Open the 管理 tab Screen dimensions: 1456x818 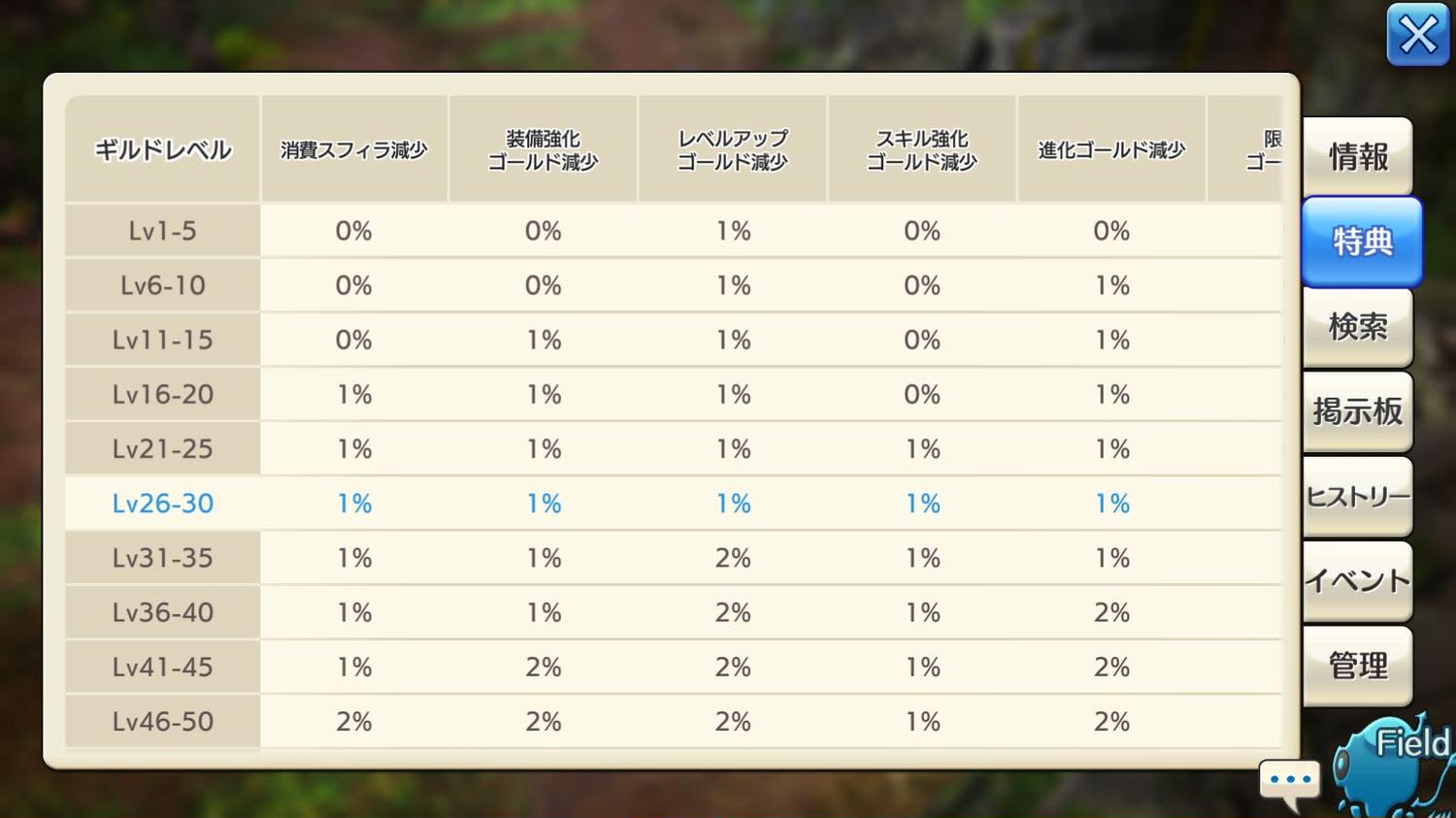(x=1357, y=666)
